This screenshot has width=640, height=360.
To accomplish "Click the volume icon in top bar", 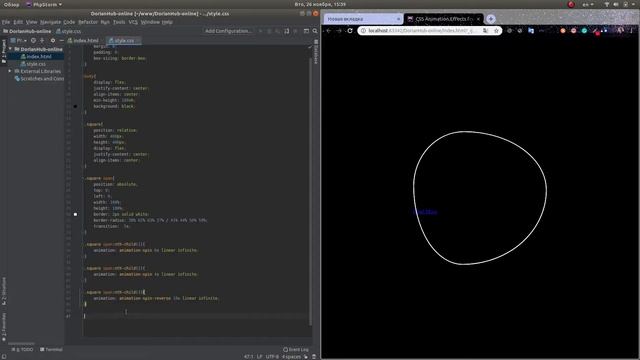I will coord(616,4).
